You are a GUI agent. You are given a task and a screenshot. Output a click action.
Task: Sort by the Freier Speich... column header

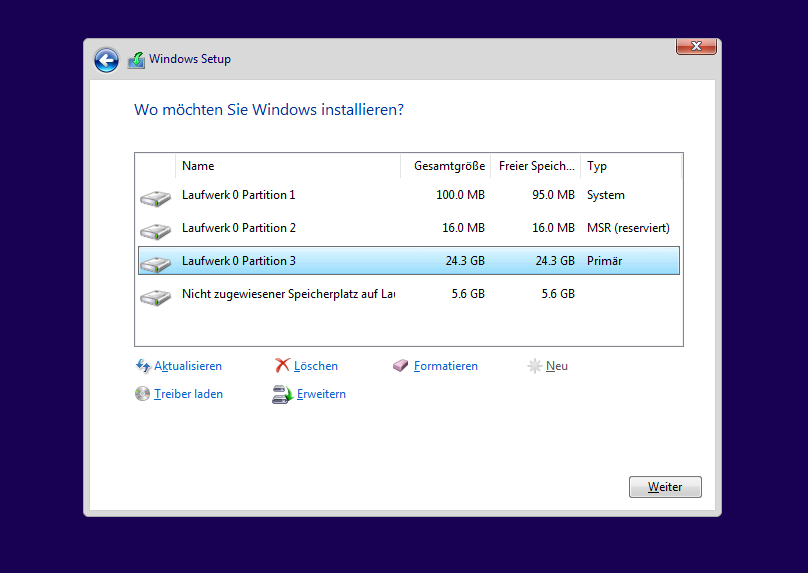pyautogui.click(x=536, y=166)
